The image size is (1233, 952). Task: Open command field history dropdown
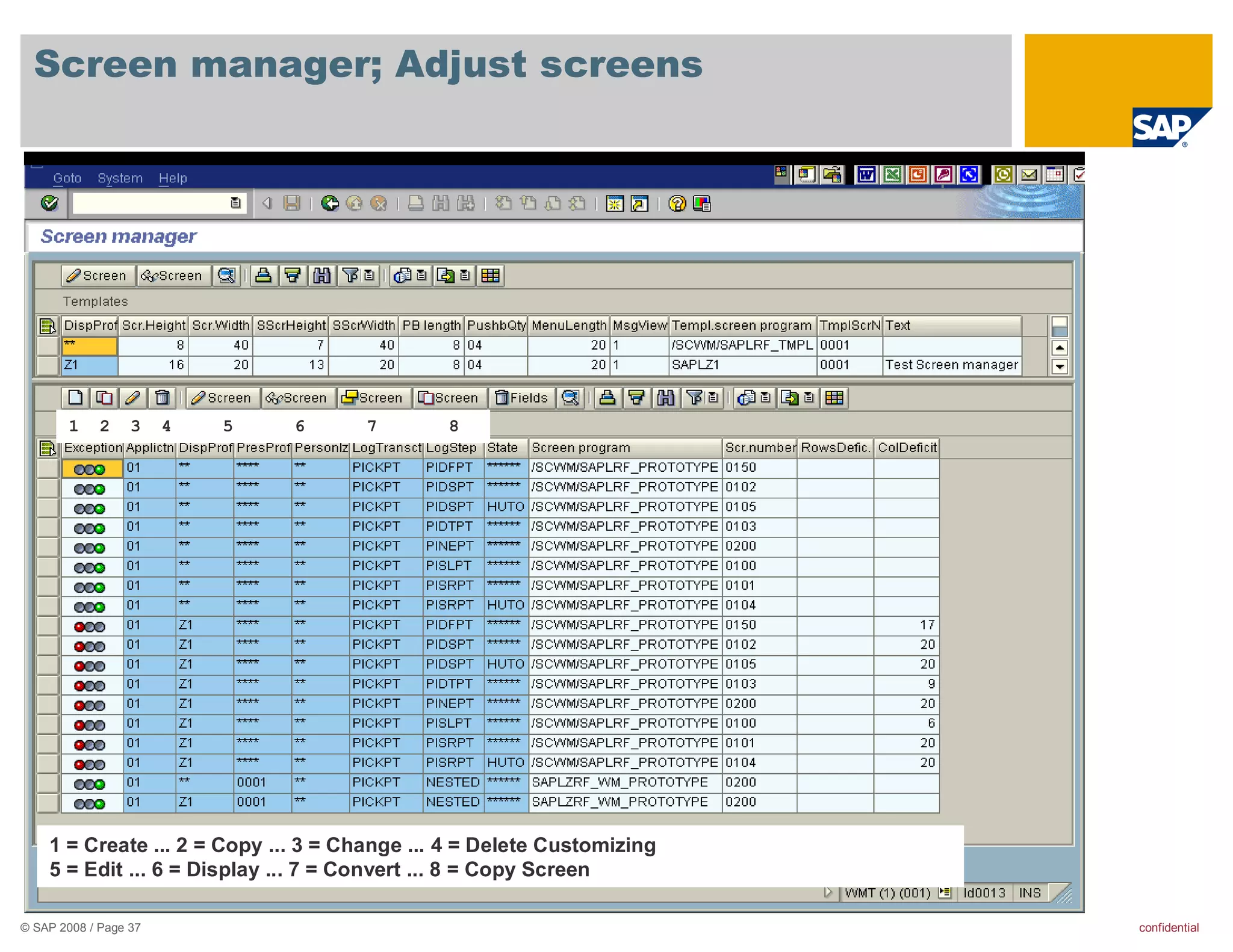point(235,203)
